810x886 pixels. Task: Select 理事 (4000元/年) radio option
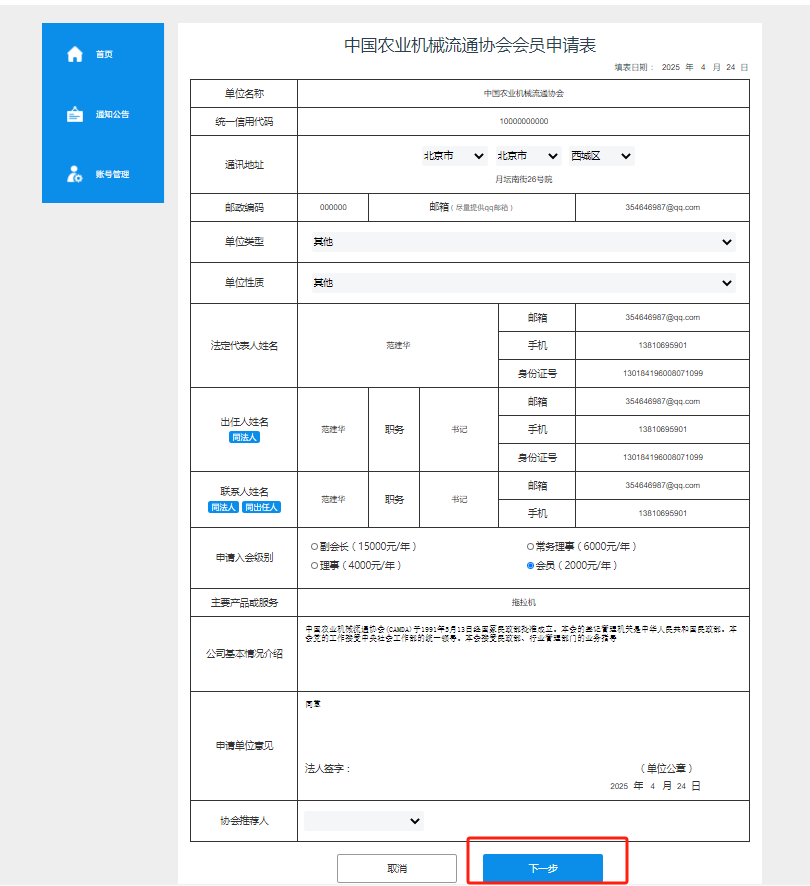click(314, 566)
